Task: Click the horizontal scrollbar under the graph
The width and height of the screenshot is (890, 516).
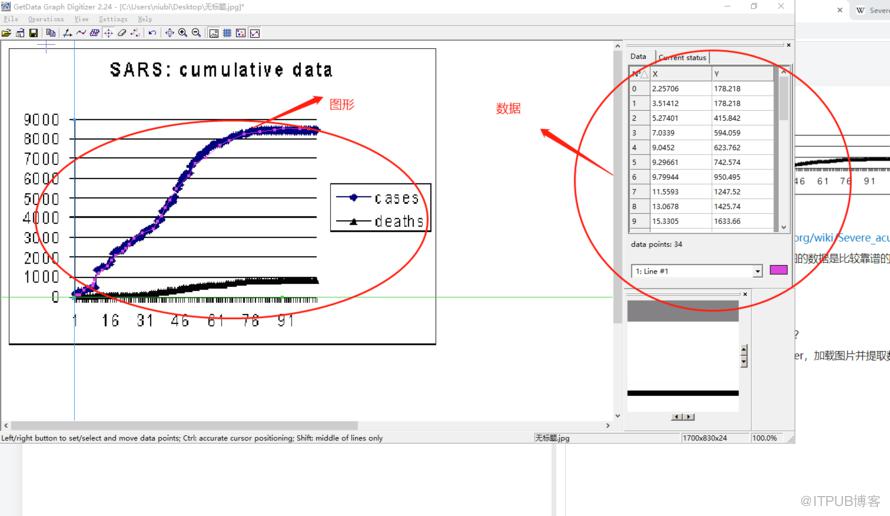Action: coord(184,425)
